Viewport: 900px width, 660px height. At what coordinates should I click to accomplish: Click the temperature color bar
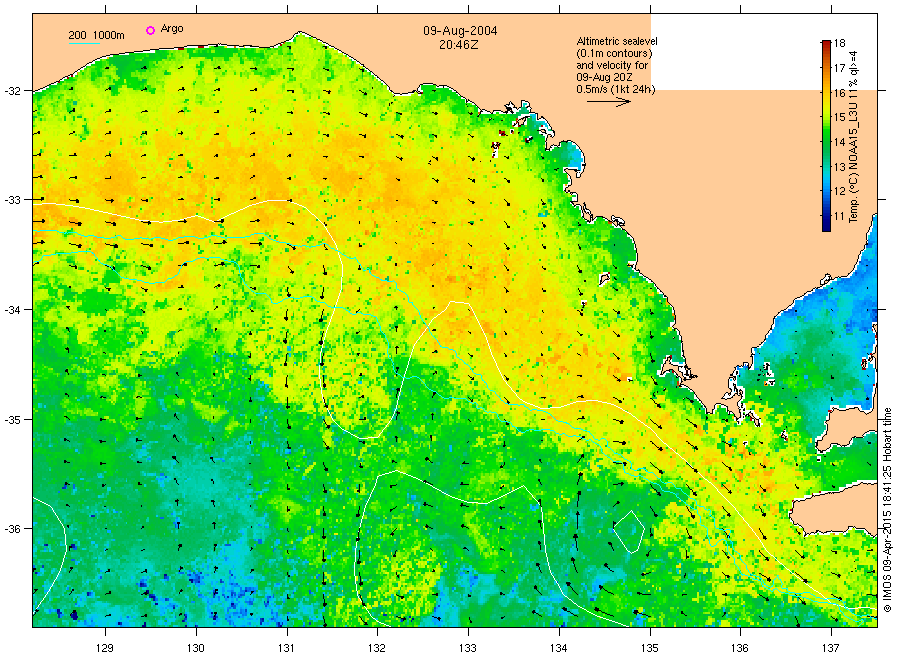point(826,136)
